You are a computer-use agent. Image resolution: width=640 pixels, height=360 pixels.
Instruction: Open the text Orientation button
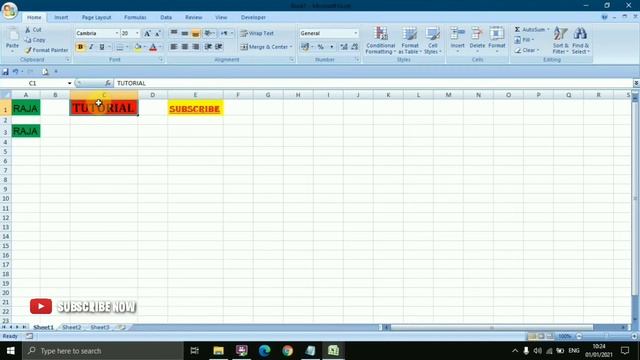[x=209, y=33]
